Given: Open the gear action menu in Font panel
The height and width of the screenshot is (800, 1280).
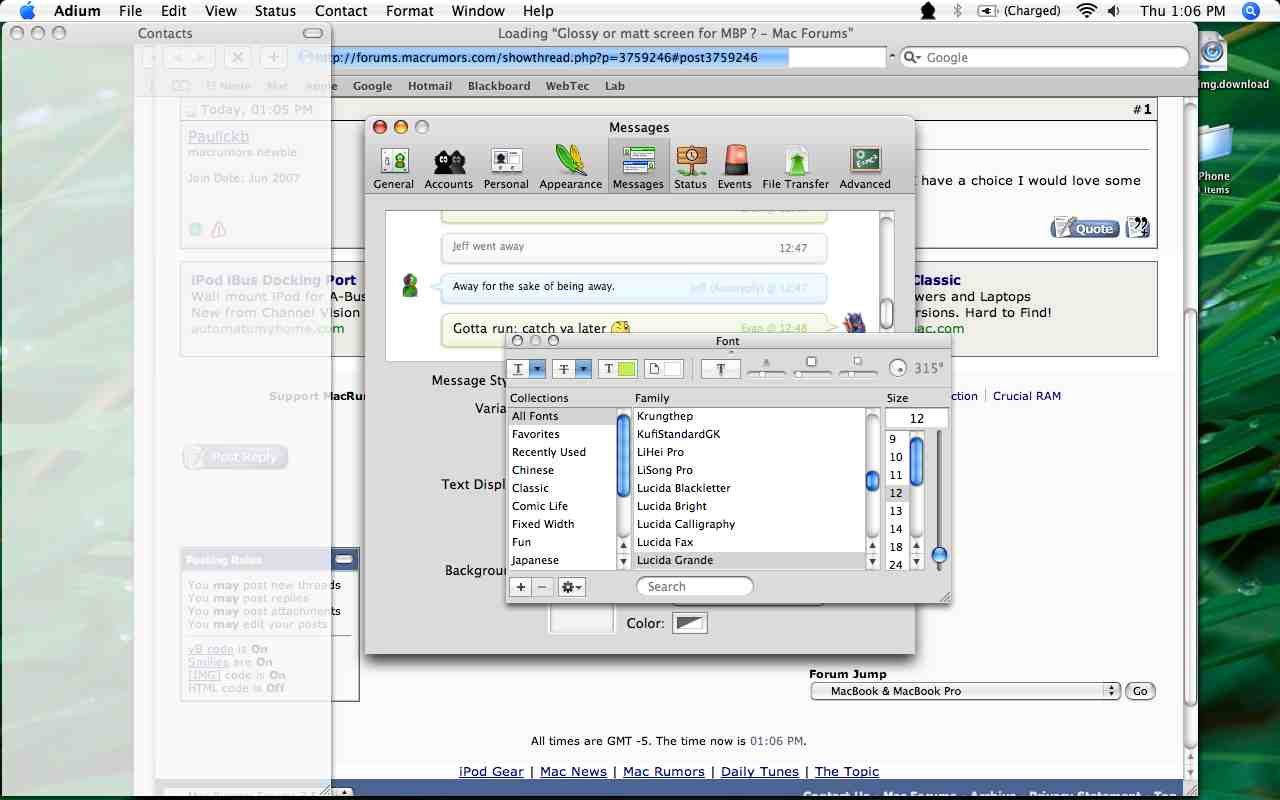Looking at the screenshot, I should pyautogui.click(x=572, y=587).
